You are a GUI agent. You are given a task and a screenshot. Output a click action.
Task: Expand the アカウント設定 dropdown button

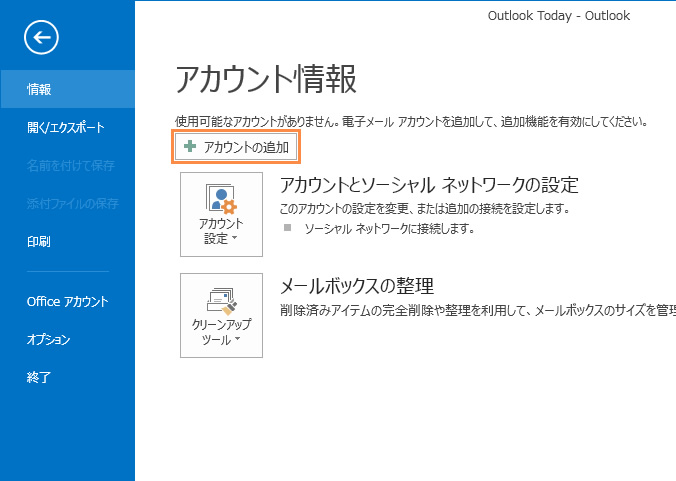coord(221,214)
